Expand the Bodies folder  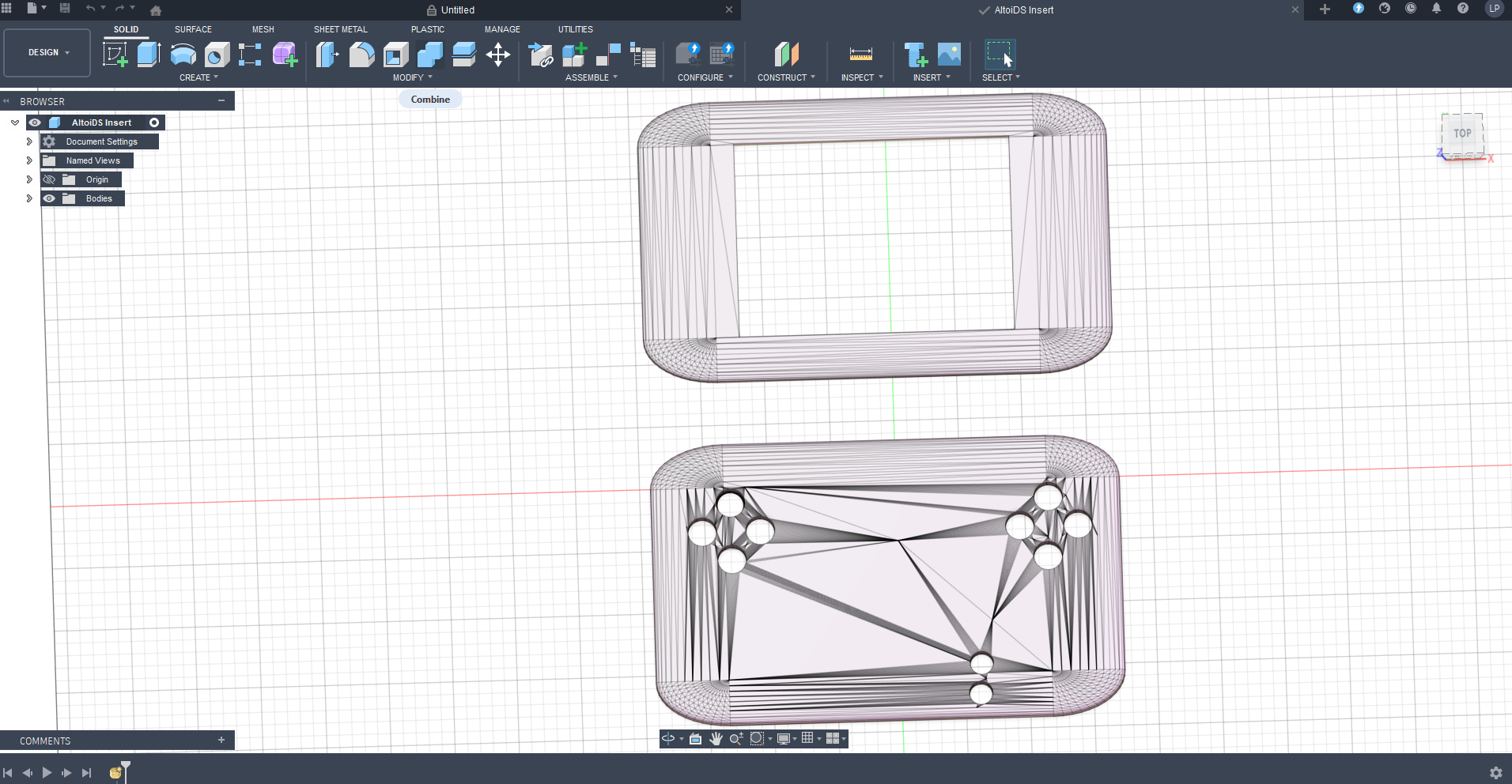tap(29, 198)
